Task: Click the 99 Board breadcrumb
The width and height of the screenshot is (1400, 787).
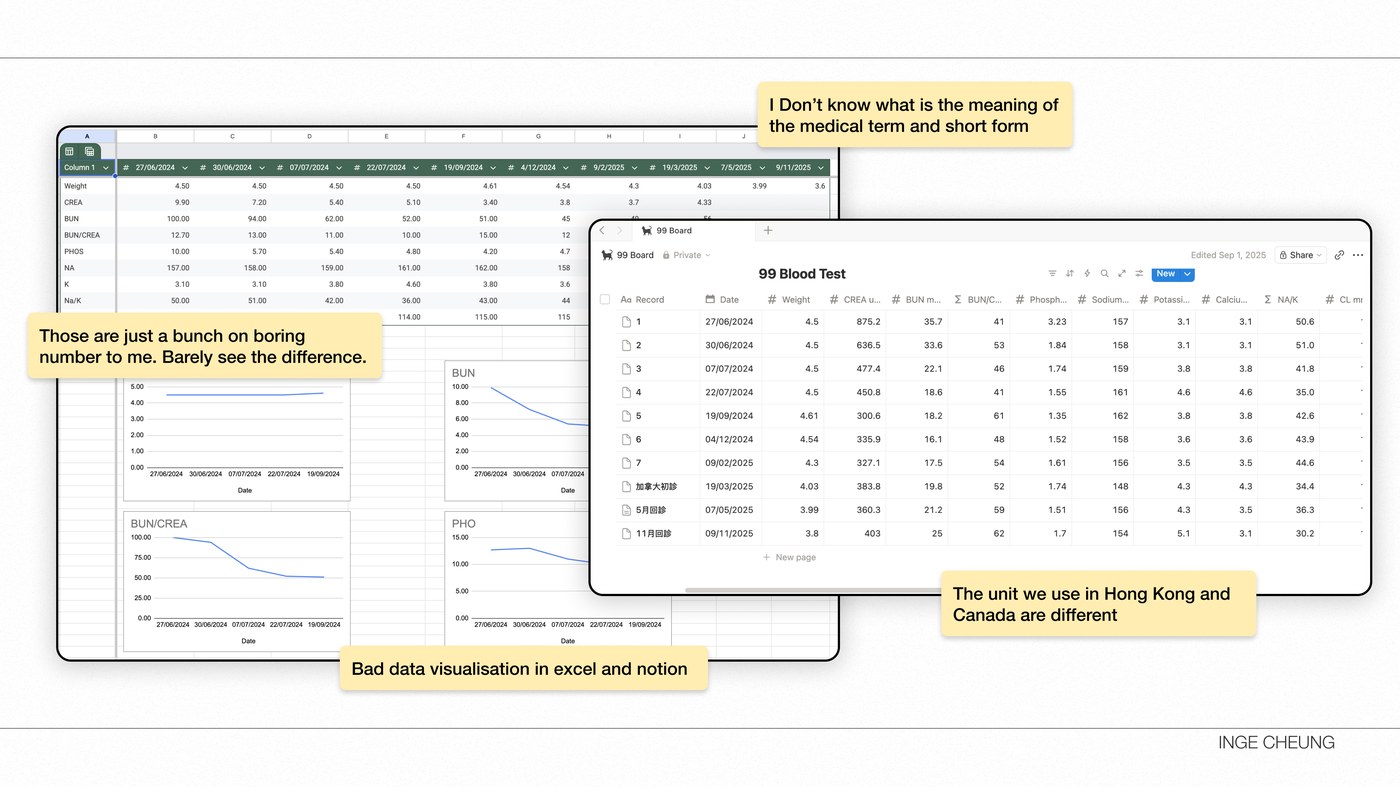Action: [x=627, y=255]
